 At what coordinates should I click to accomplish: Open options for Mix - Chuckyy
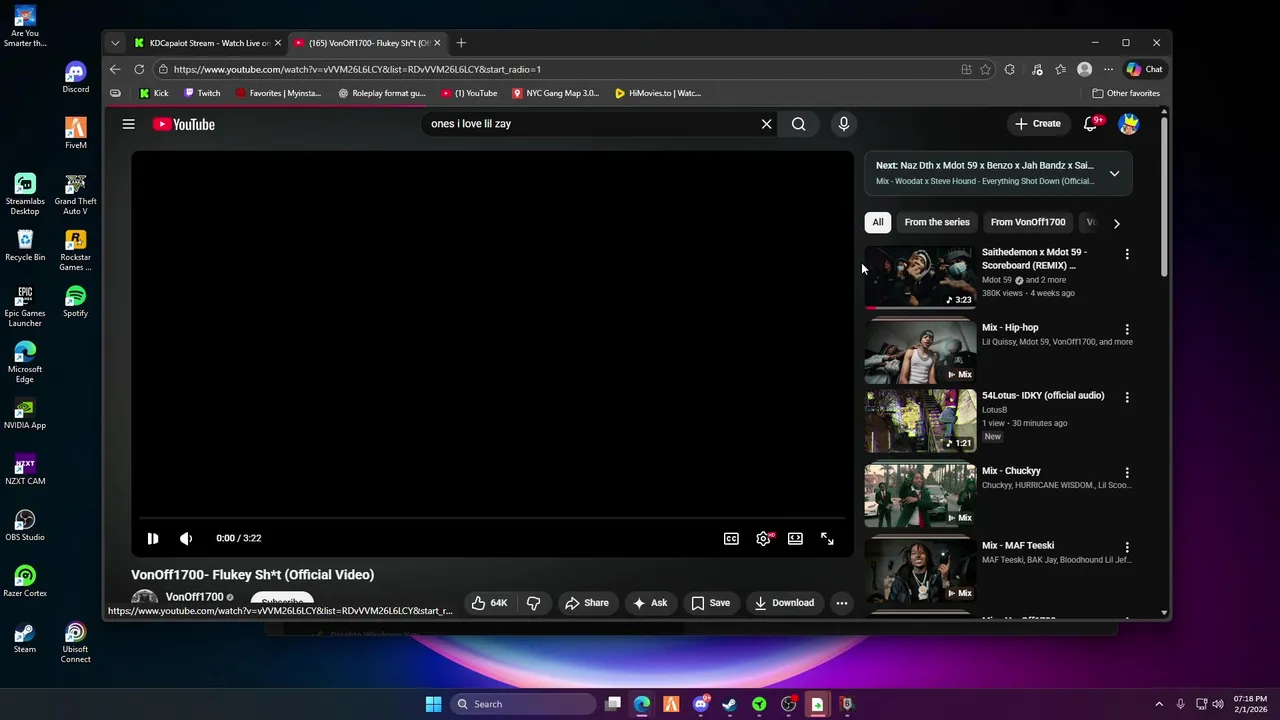pos(1127,472)
